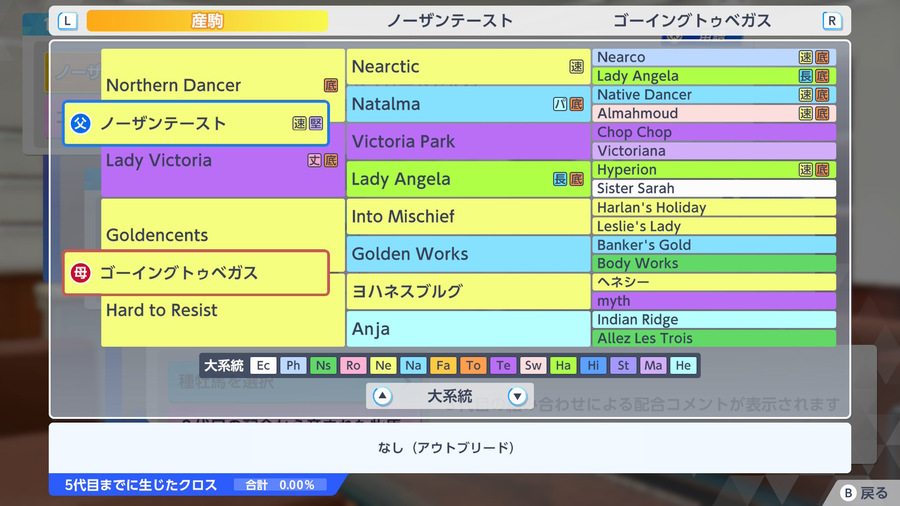900x506 pixels.
Task: Select the Sister Sarah entry
Action: (714, 188)
